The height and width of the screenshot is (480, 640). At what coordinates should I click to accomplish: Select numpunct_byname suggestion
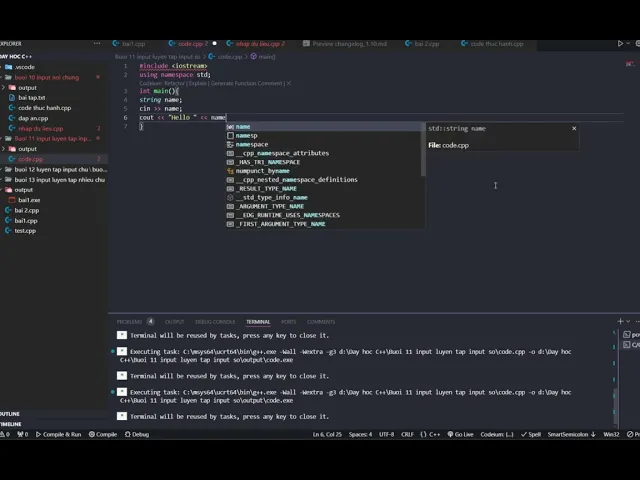pyautogui.click(x=324, y=171)
